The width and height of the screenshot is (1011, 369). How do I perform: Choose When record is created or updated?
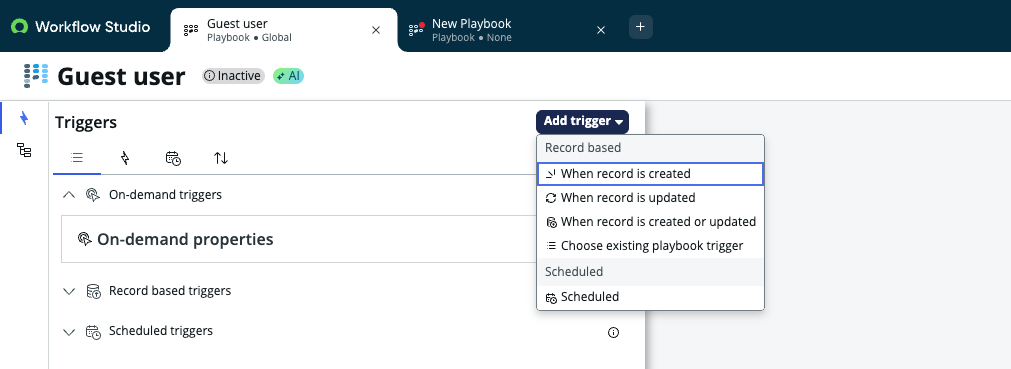click(651, 222)
